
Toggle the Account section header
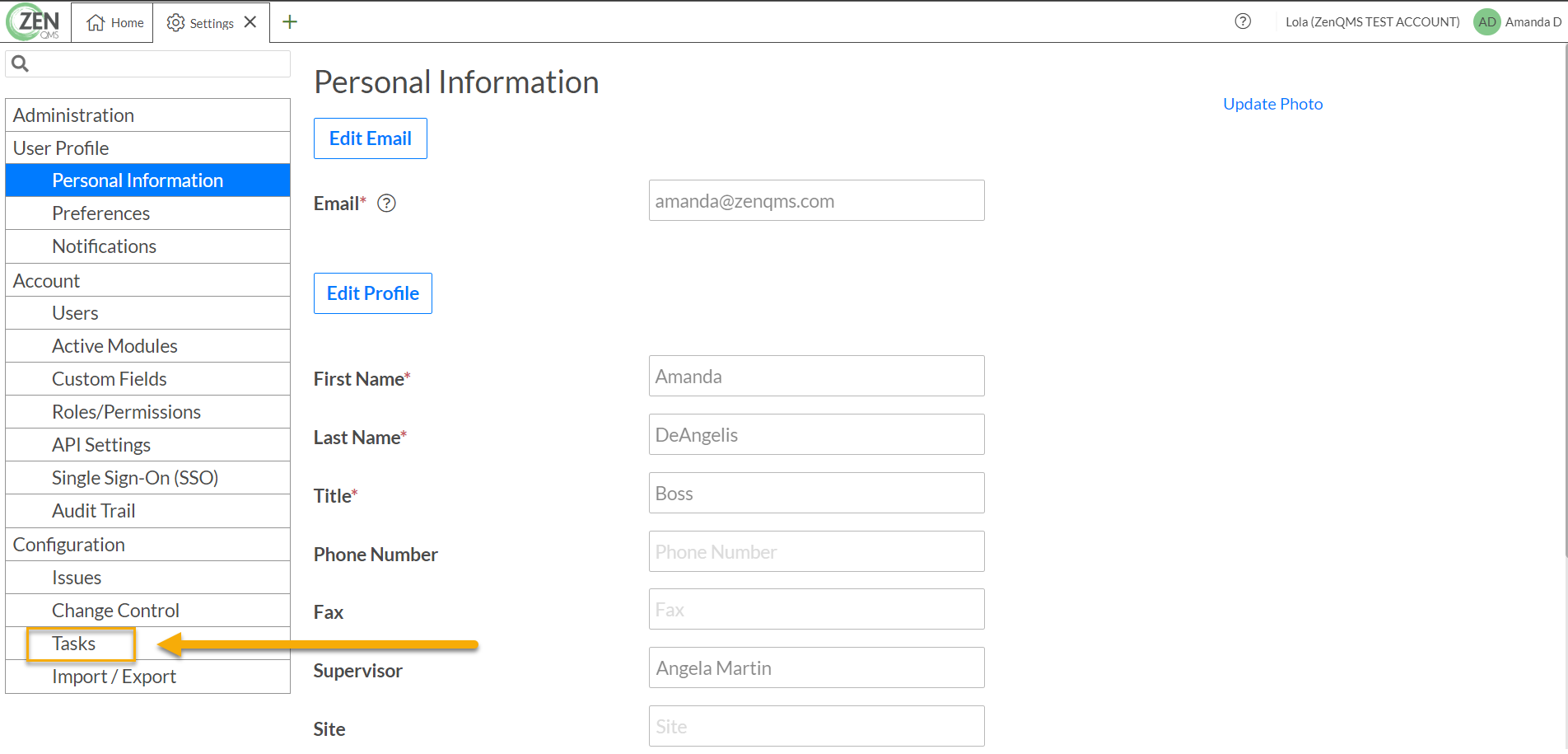click(x=46, y=281)
